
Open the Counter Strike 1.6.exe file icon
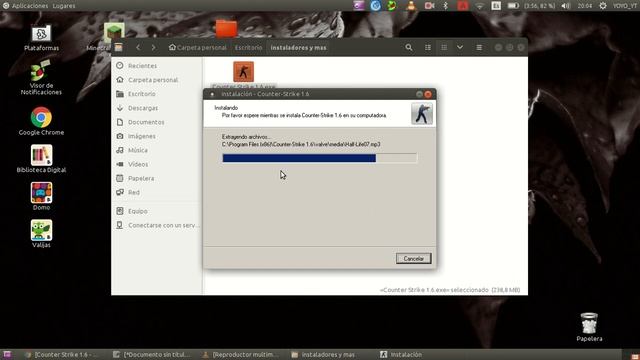click(243, 72)
